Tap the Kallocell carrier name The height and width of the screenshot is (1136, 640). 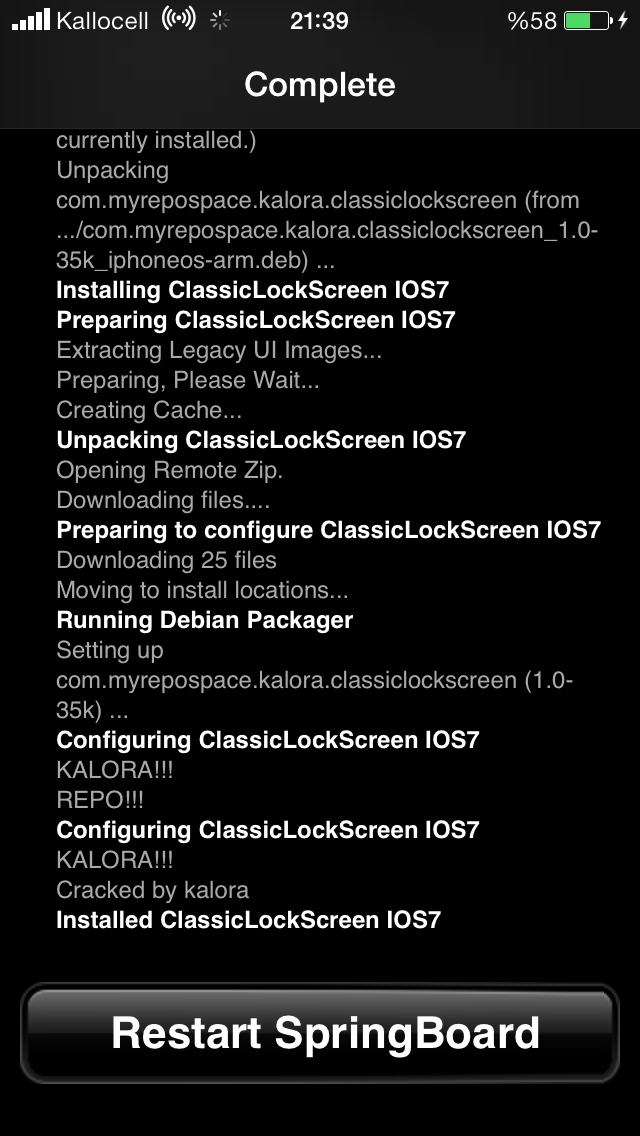pyautogui.click(x=102, y=21)
